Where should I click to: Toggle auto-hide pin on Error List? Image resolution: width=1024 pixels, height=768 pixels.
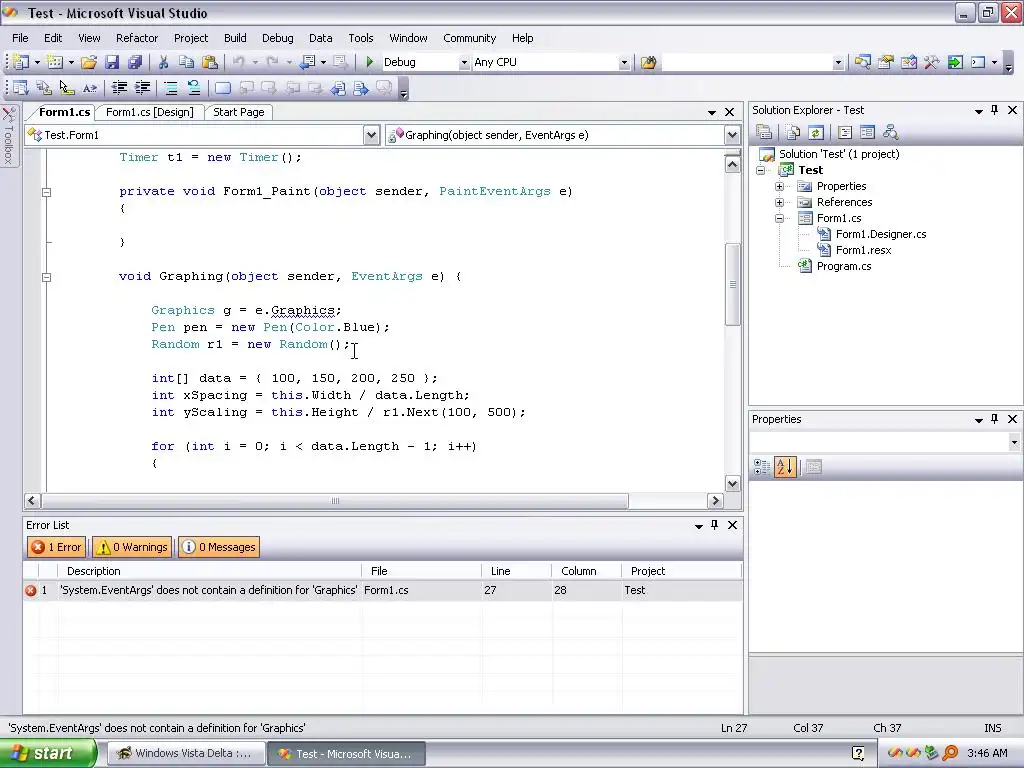pyautogui.click(x=714, y=524)
